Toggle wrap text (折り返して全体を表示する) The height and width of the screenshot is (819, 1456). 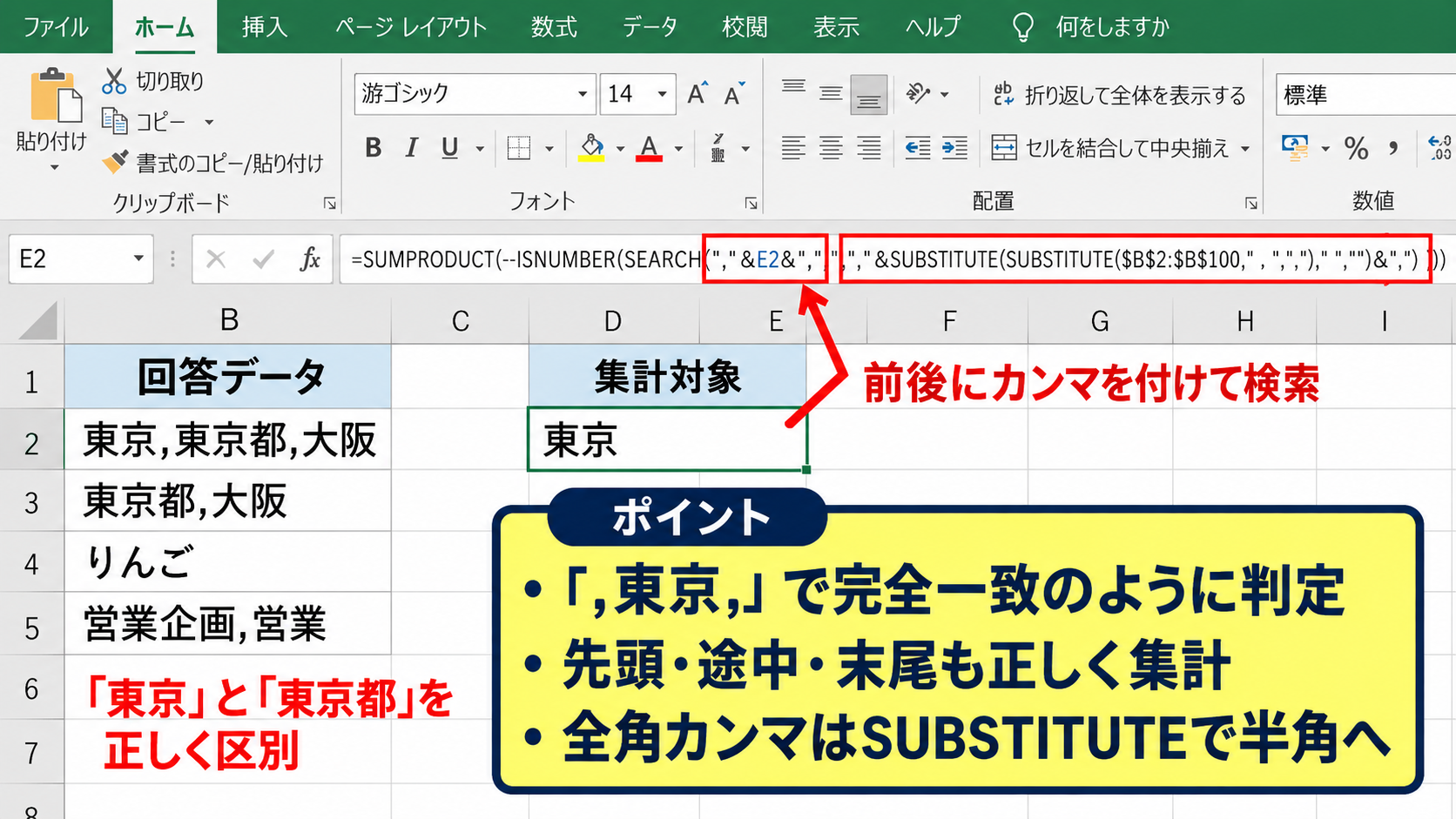click(x=1119, y=94)
